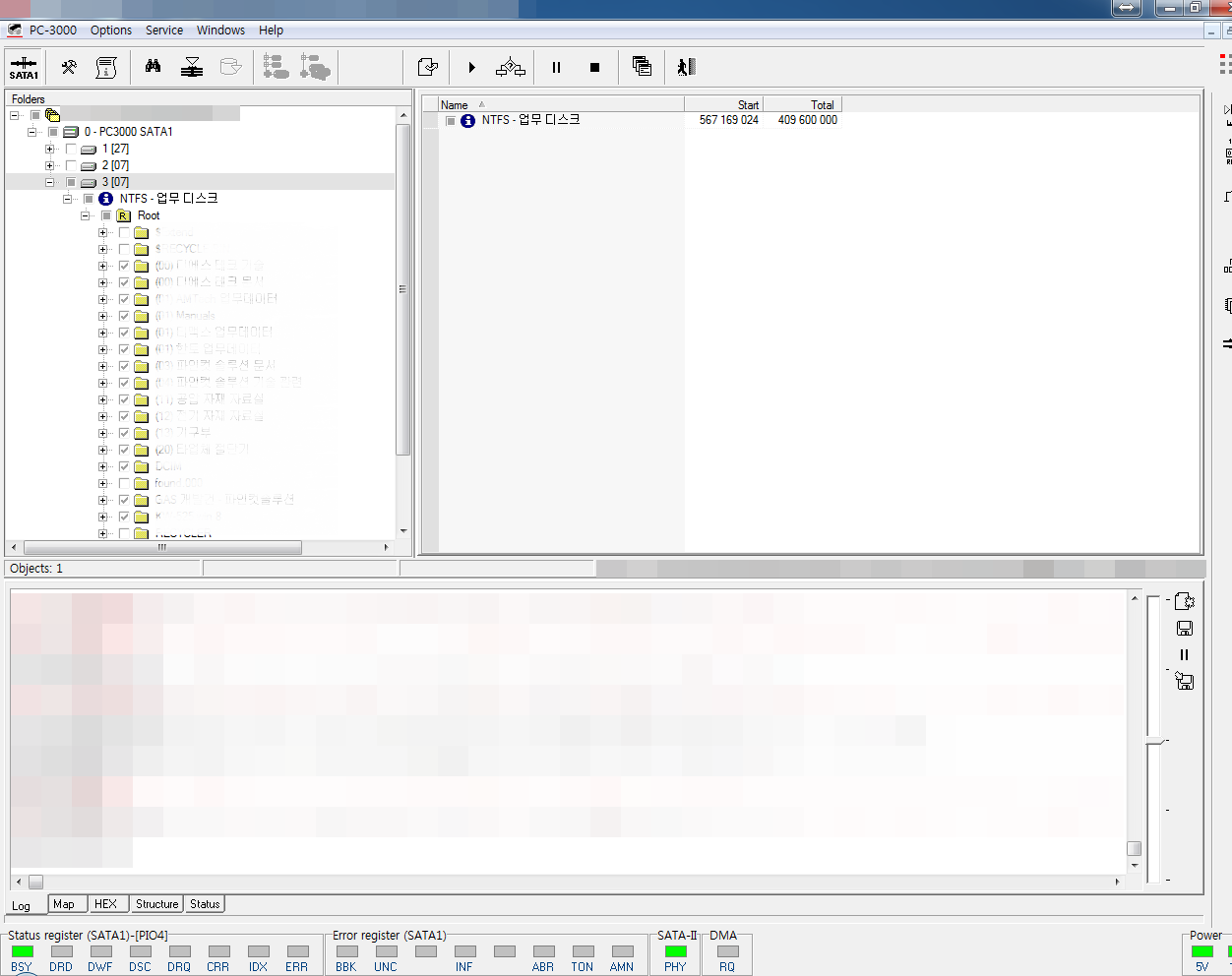
Task: Open the Windows menu
Action: click(x=220, y=30)
